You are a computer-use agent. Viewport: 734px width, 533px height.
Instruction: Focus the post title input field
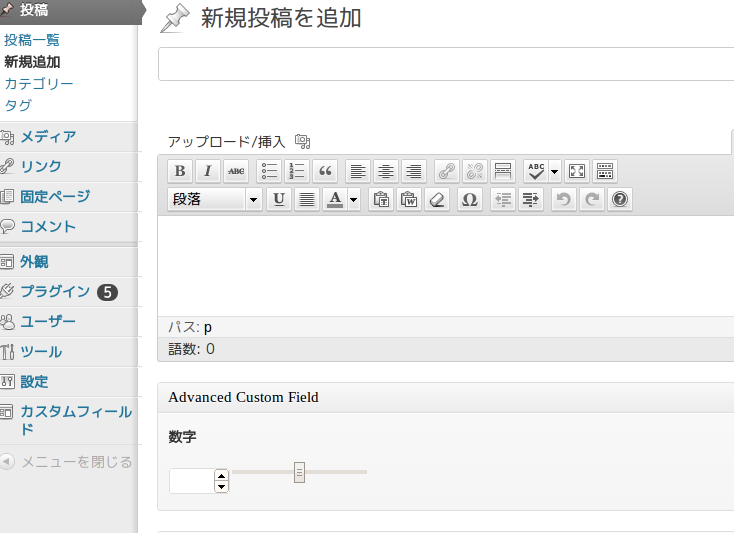point(446,64)
